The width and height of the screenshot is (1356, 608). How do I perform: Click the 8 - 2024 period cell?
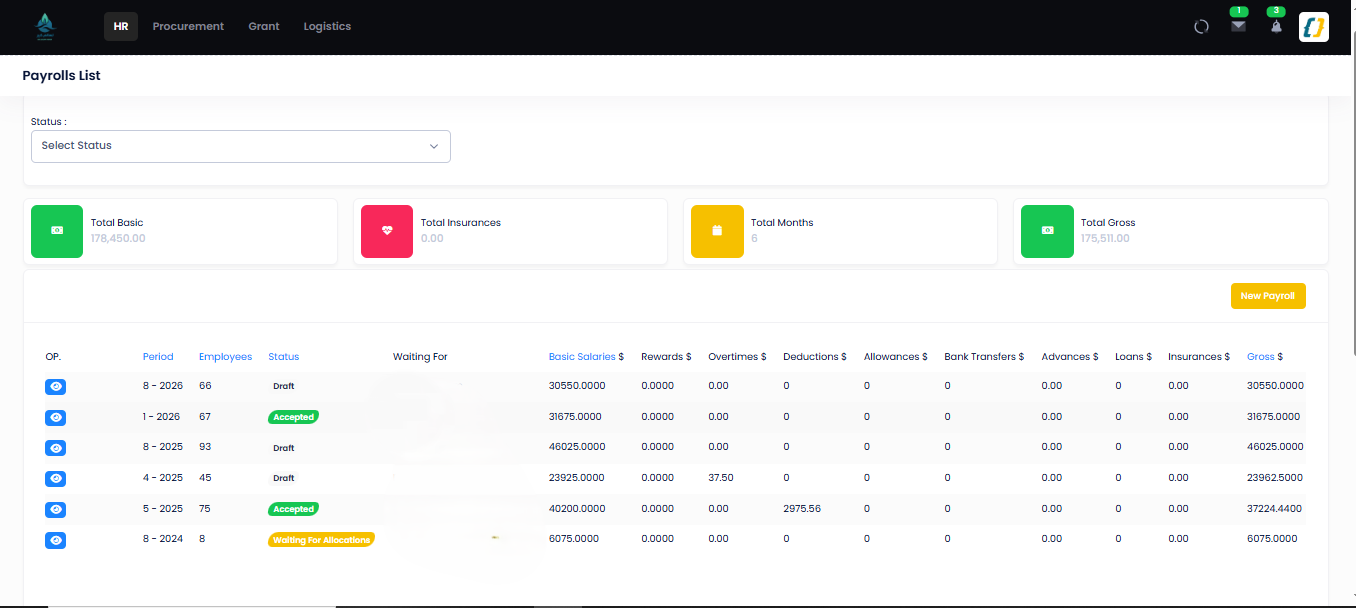[163, 538]
